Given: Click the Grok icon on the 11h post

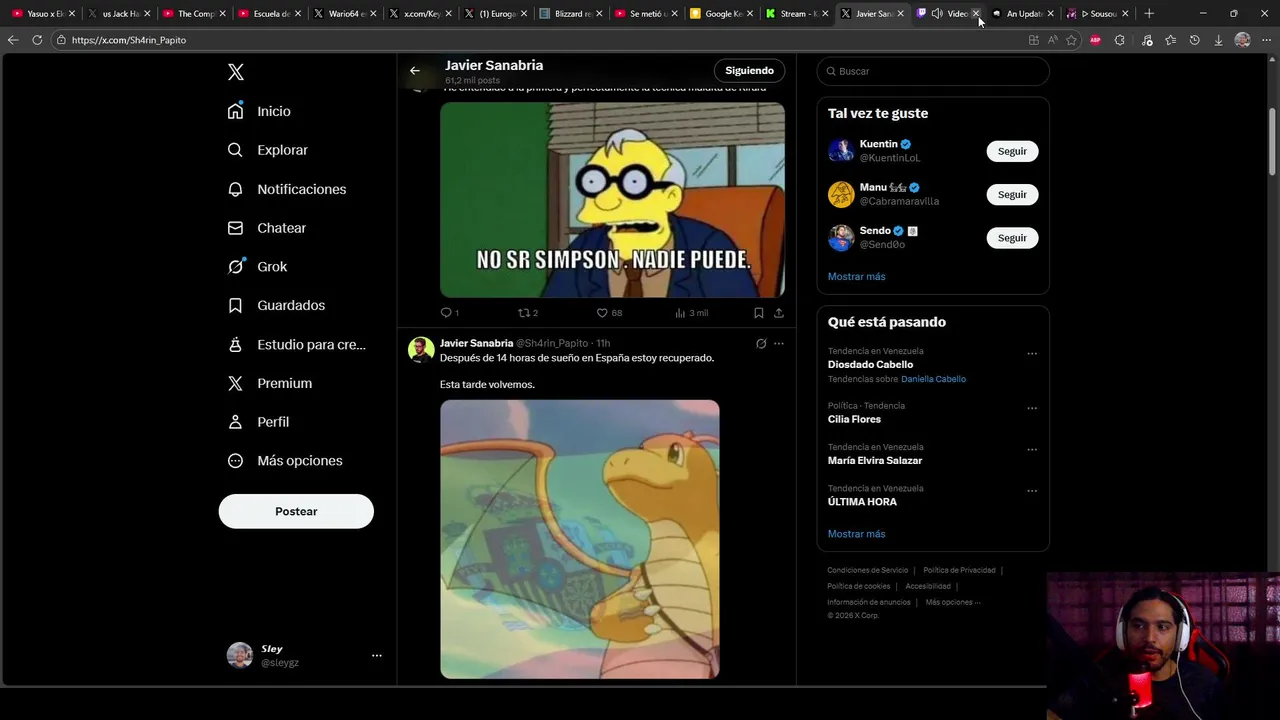Looking at the screenshot, I should pyautogui.click(x=761, y=343).
